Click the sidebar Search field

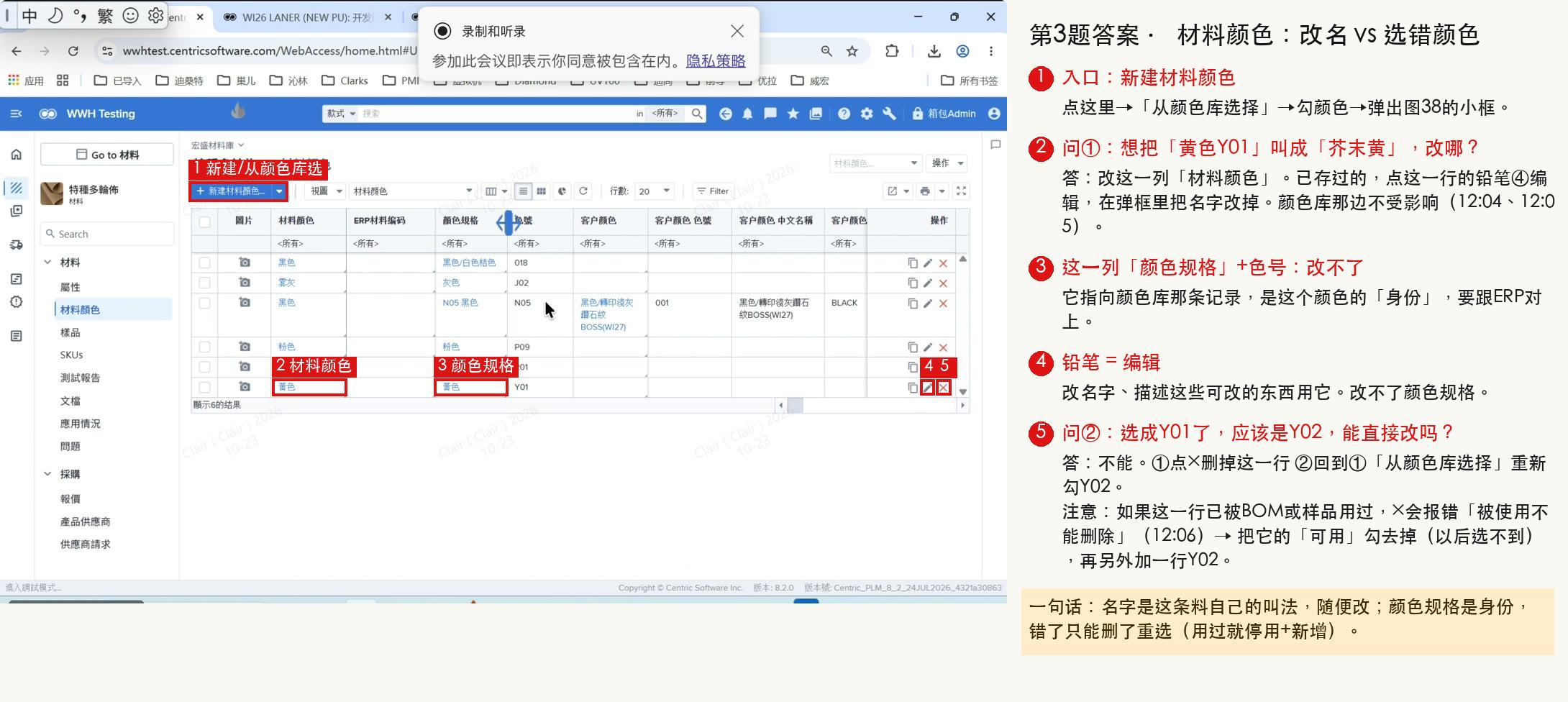[x=107, y=234]
